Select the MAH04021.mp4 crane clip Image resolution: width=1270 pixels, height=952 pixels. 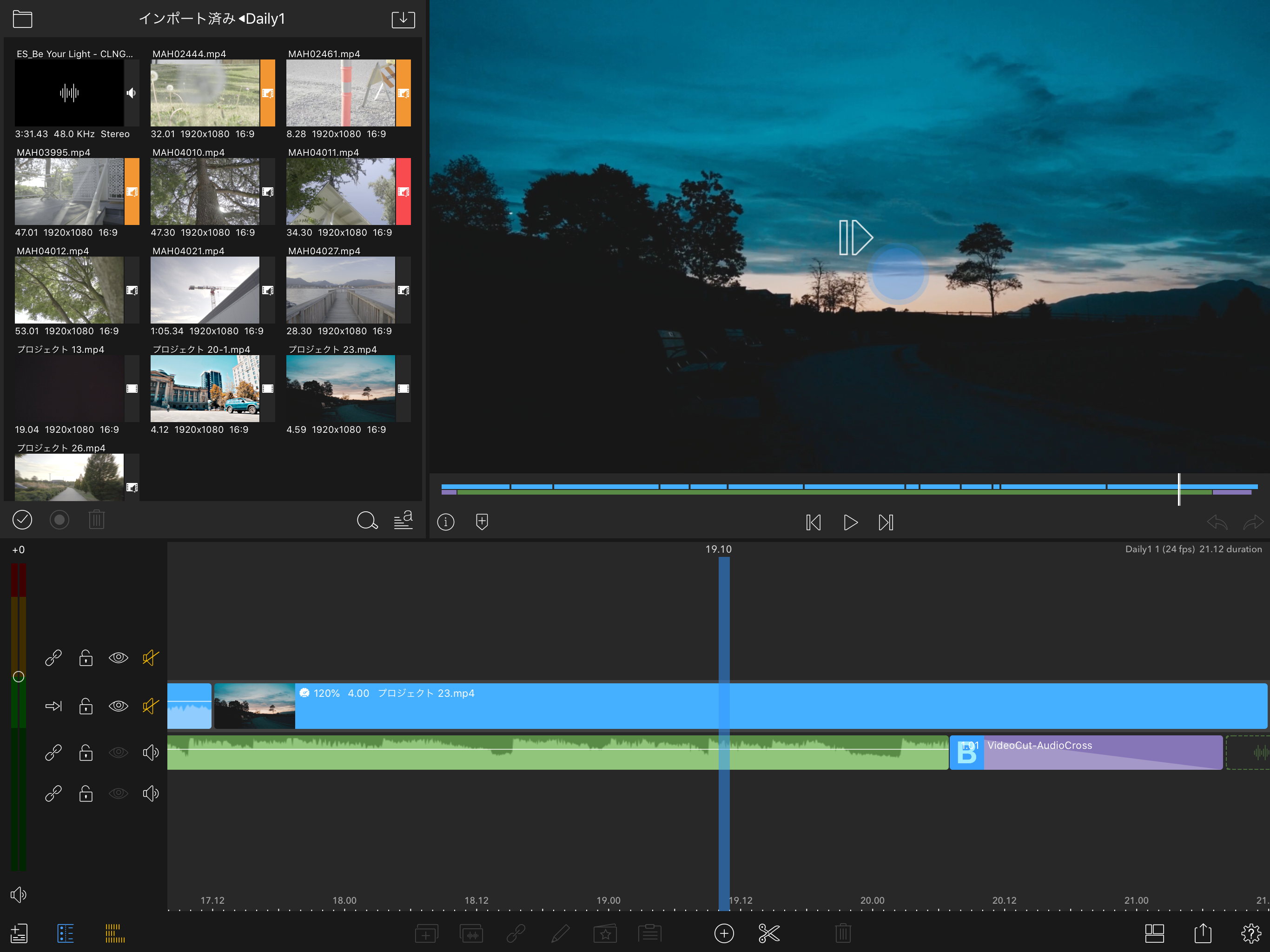coord(205,290)
